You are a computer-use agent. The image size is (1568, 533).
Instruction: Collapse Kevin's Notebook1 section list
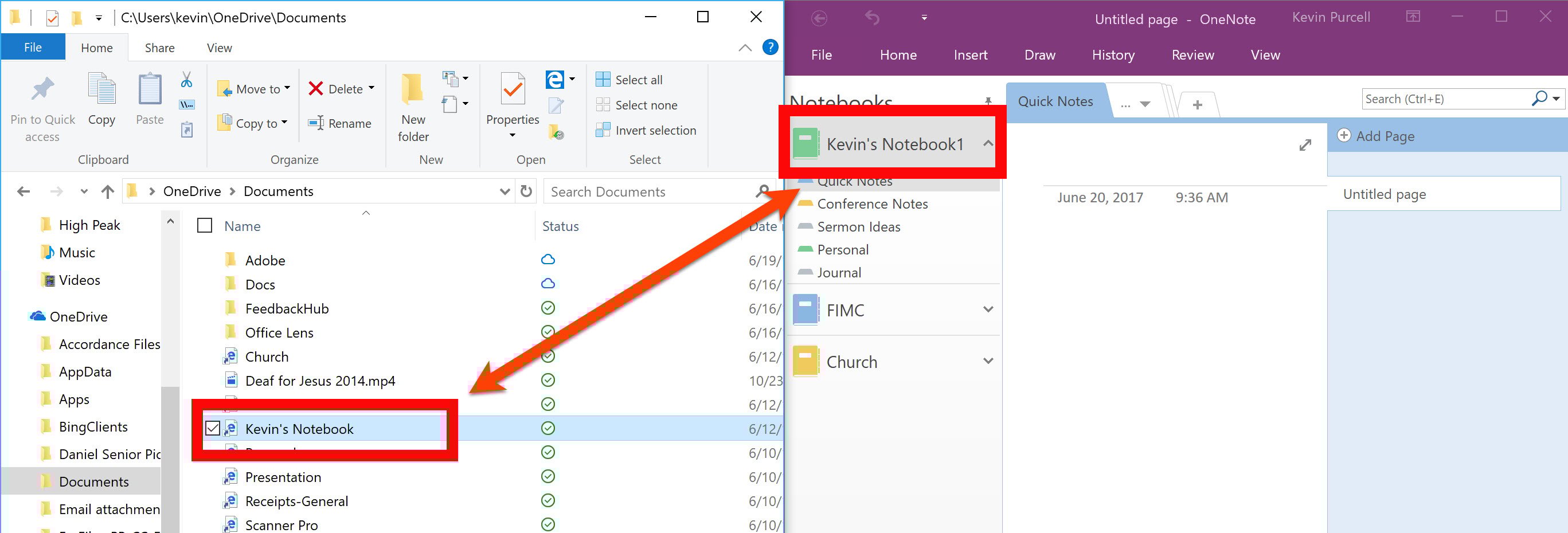click(x=988, y=144)
